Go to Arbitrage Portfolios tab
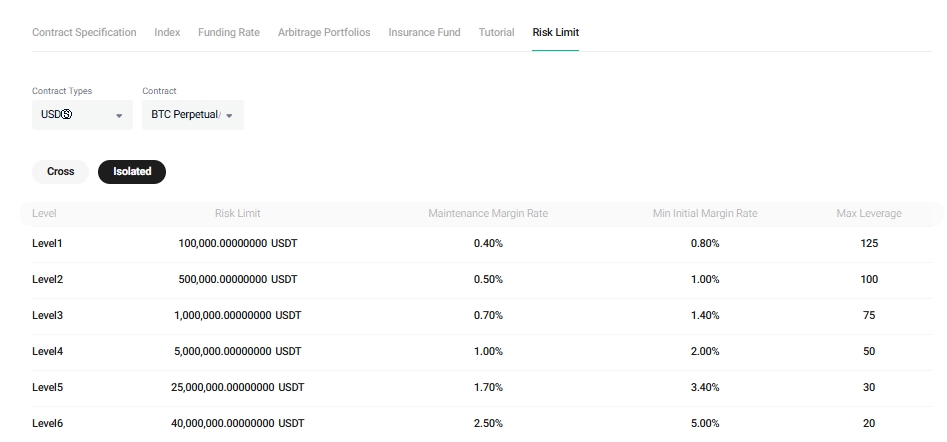 (324, 33)
